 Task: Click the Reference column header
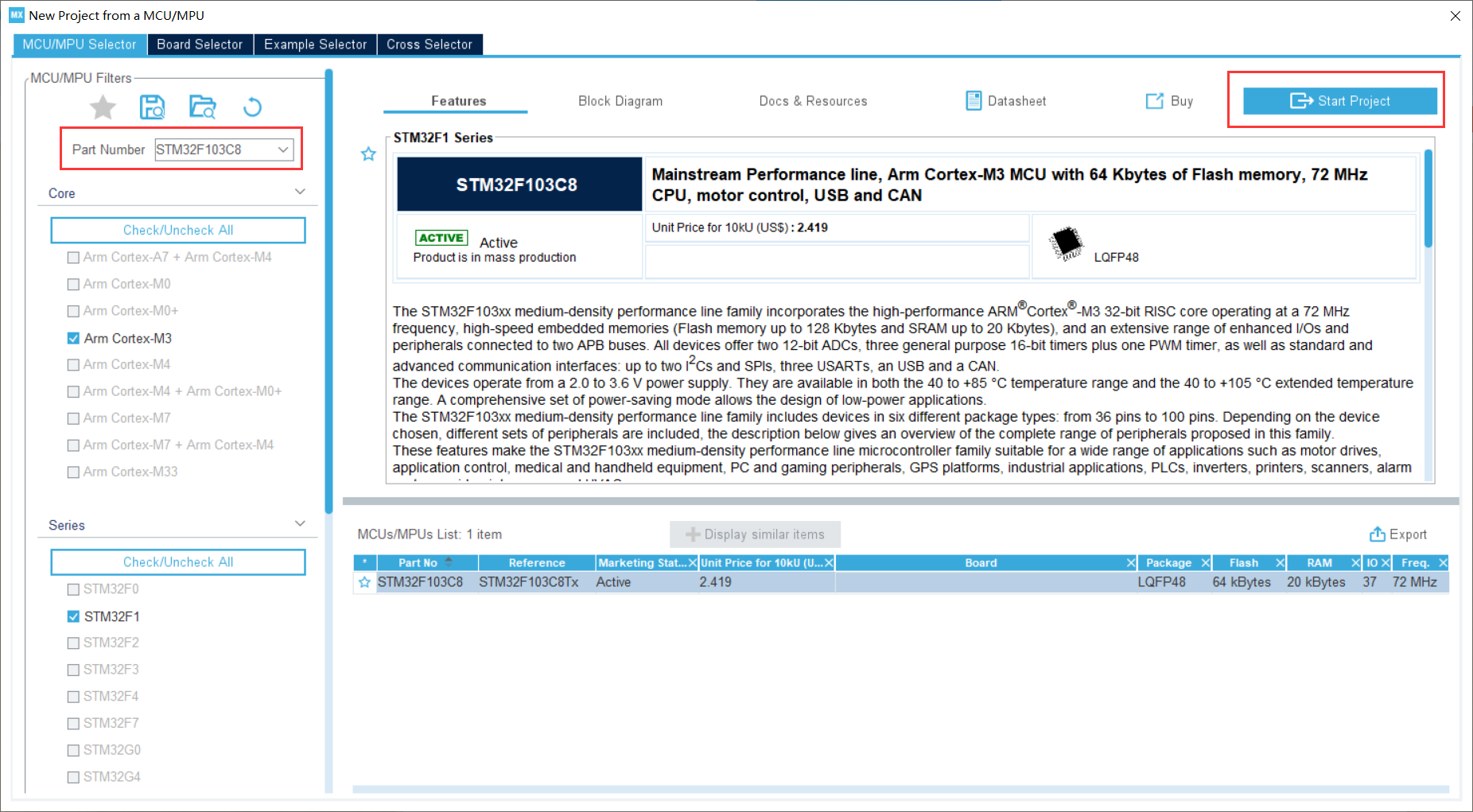pos(537,563)
